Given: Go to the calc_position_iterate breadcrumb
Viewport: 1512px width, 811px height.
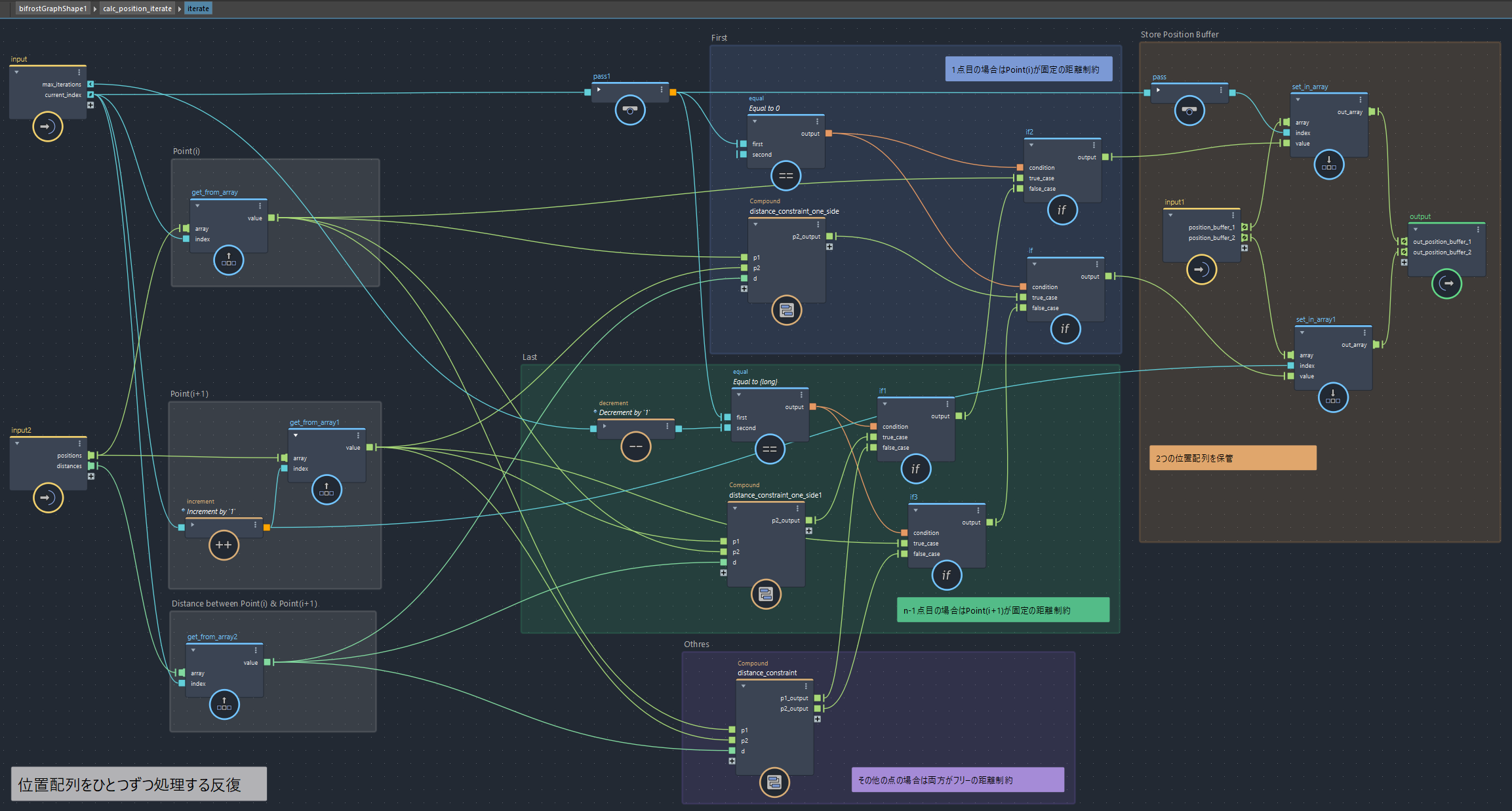Looking at the screenshot, I should tap(137, 9).
